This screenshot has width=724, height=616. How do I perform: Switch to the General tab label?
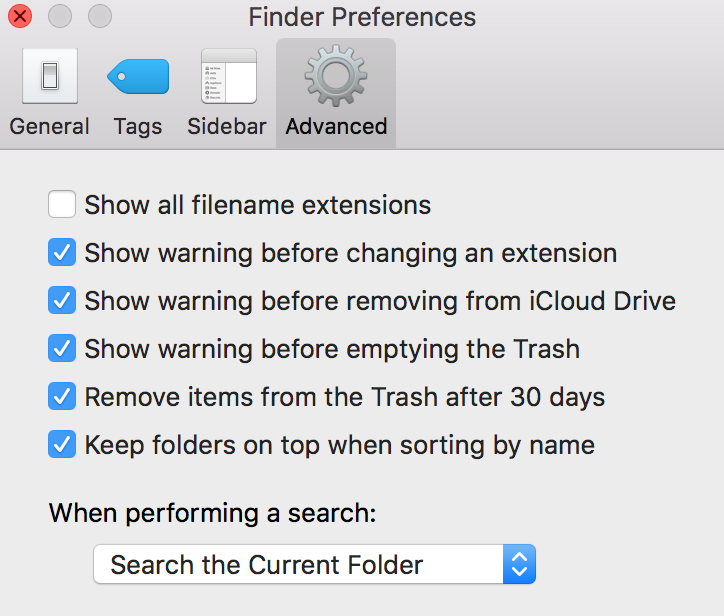pos(49,126)
